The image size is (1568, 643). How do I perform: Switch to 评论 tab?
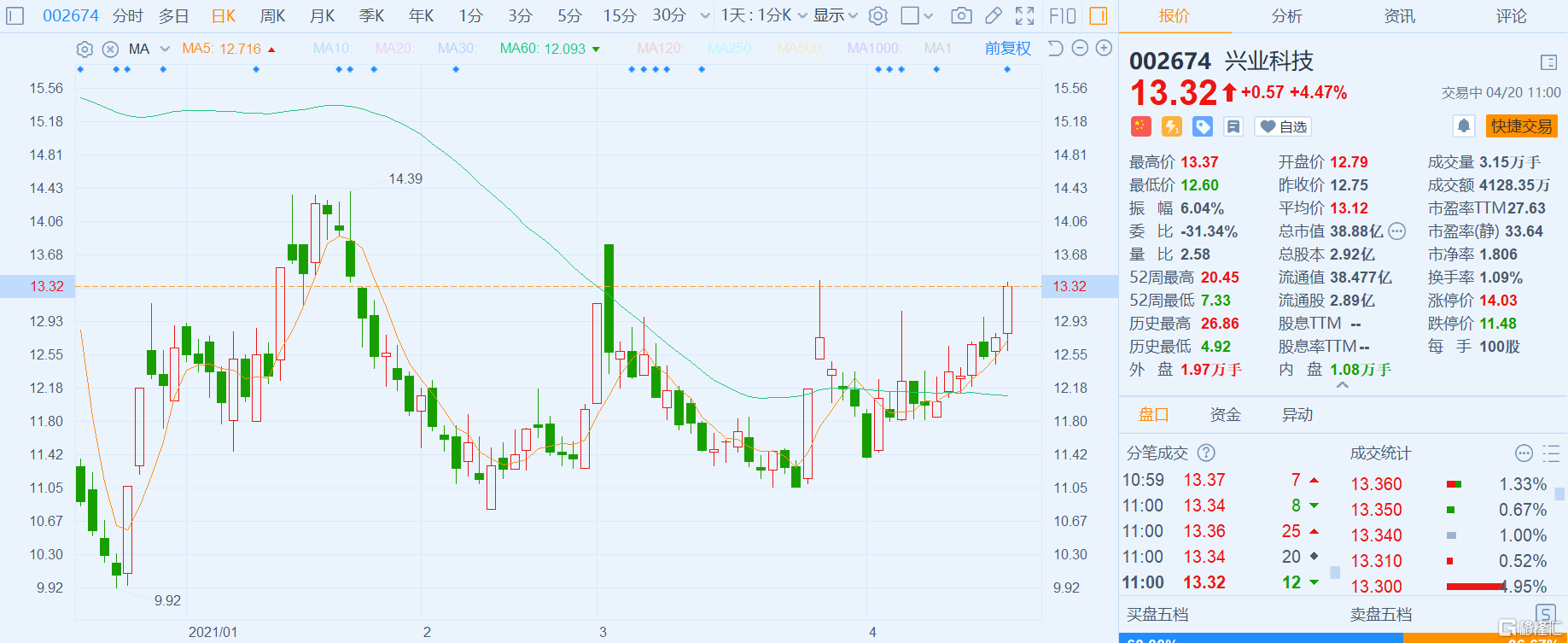click(1511, 16)
